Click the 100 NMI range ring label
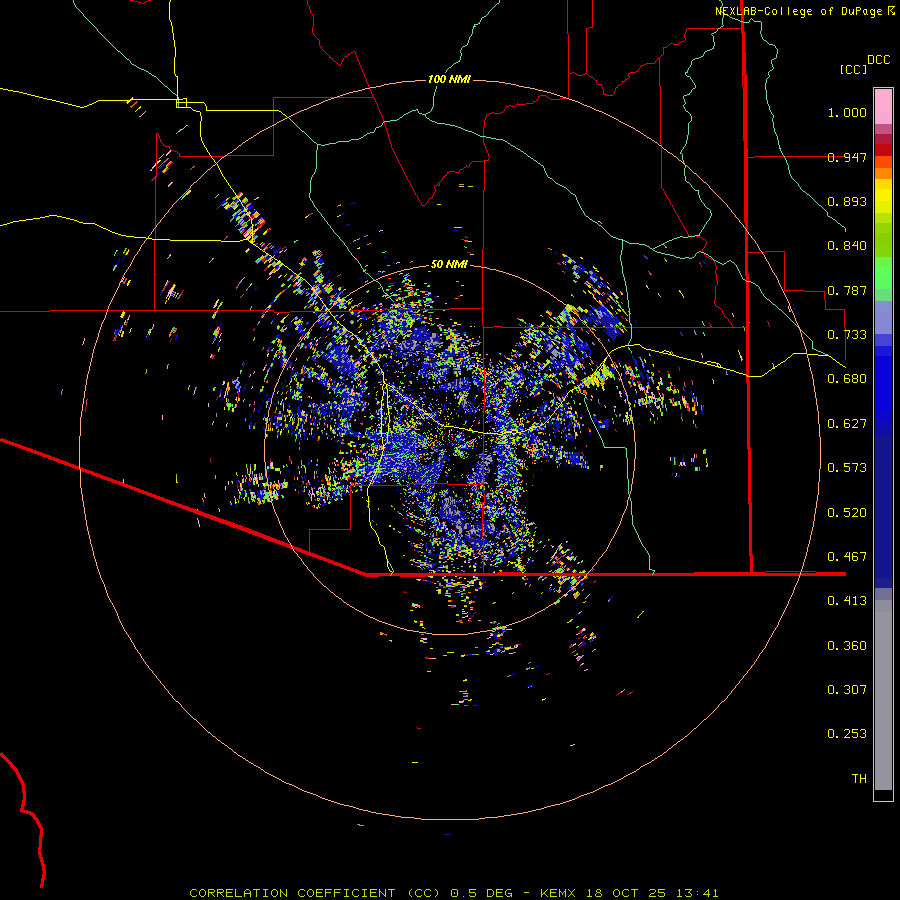Viewport: 900px width, 900px height. point(449,79)
